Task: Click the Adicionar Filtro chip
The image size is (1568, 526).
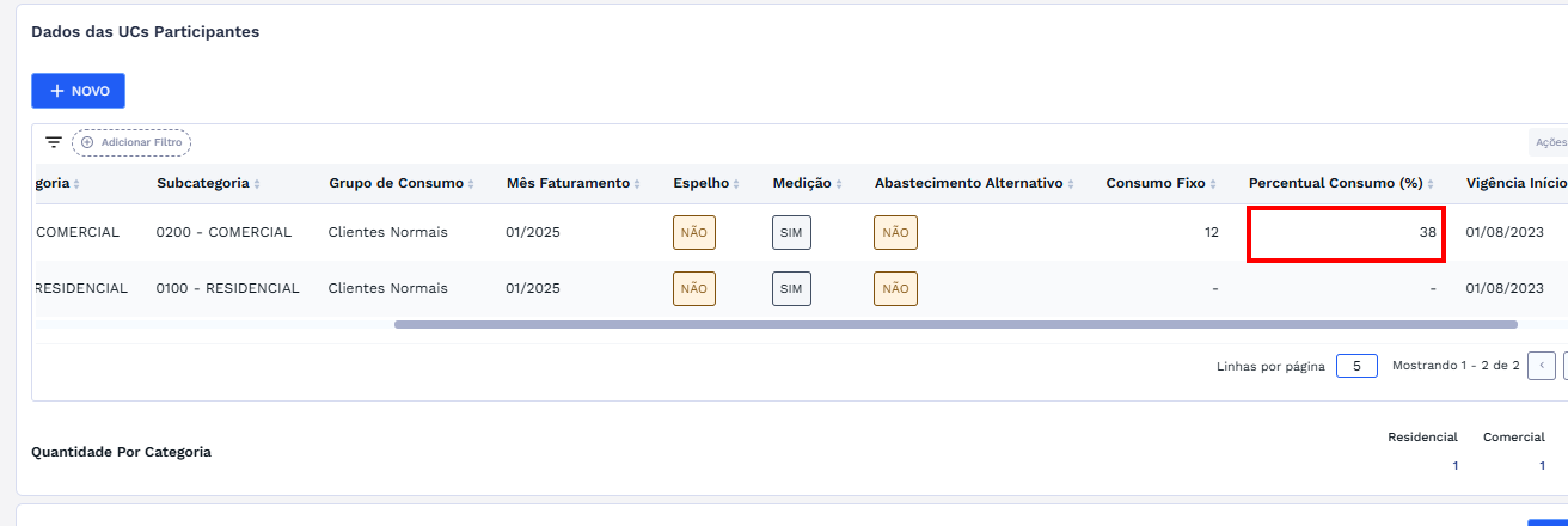Action: click(131, 142)
